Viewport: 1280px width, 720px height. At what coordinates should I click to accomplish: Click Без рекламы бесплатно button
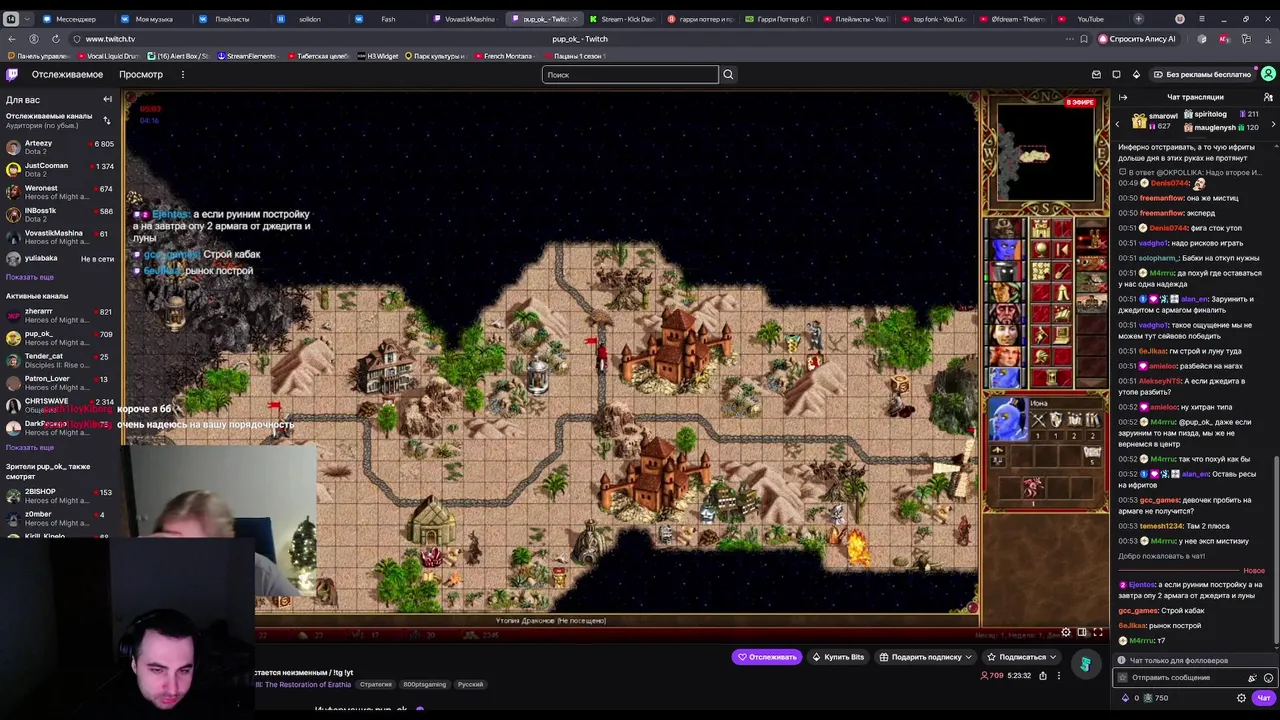point(1202,74)
